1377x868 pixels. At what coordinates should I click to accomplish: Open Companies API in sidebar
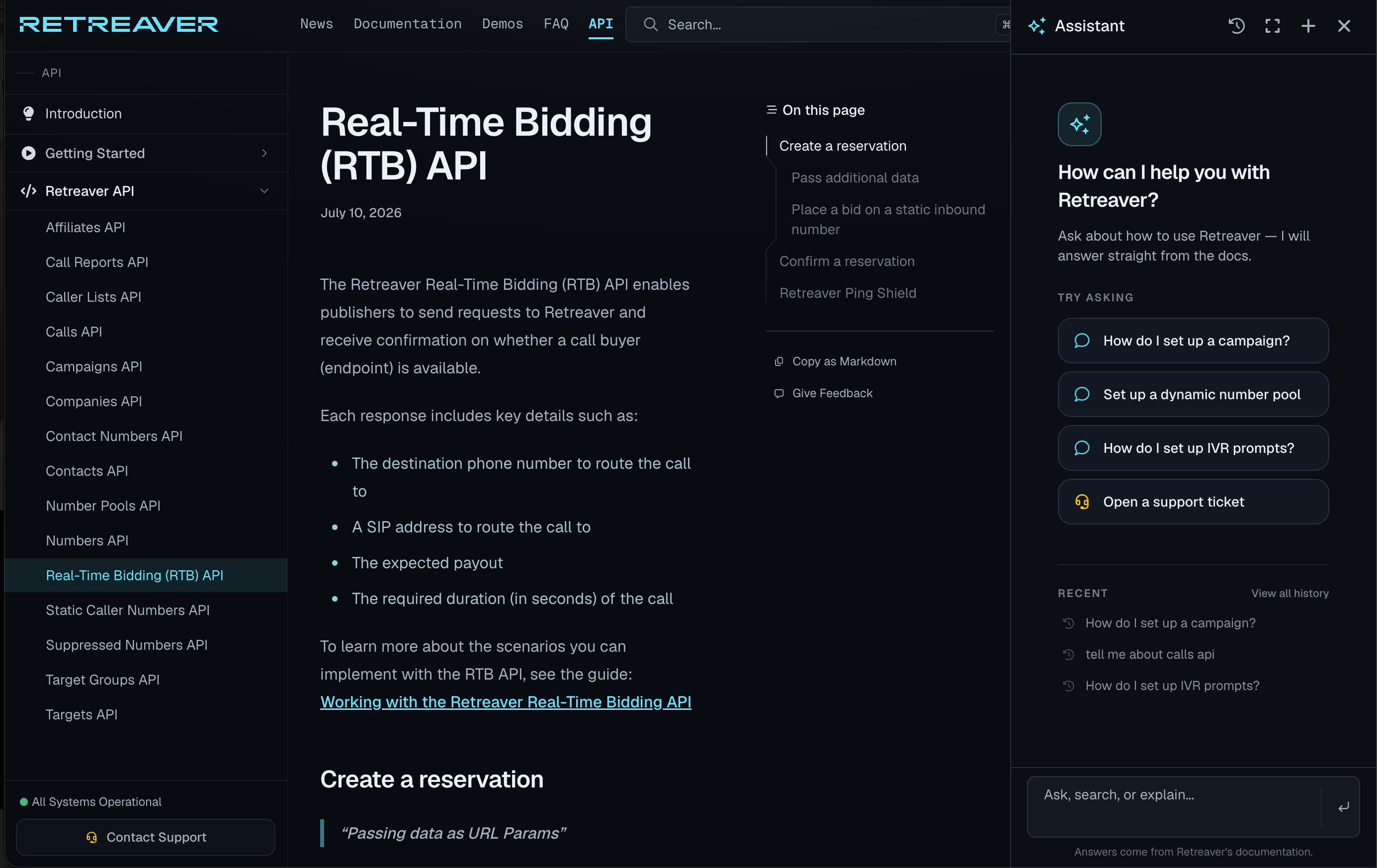coord(94,401)
